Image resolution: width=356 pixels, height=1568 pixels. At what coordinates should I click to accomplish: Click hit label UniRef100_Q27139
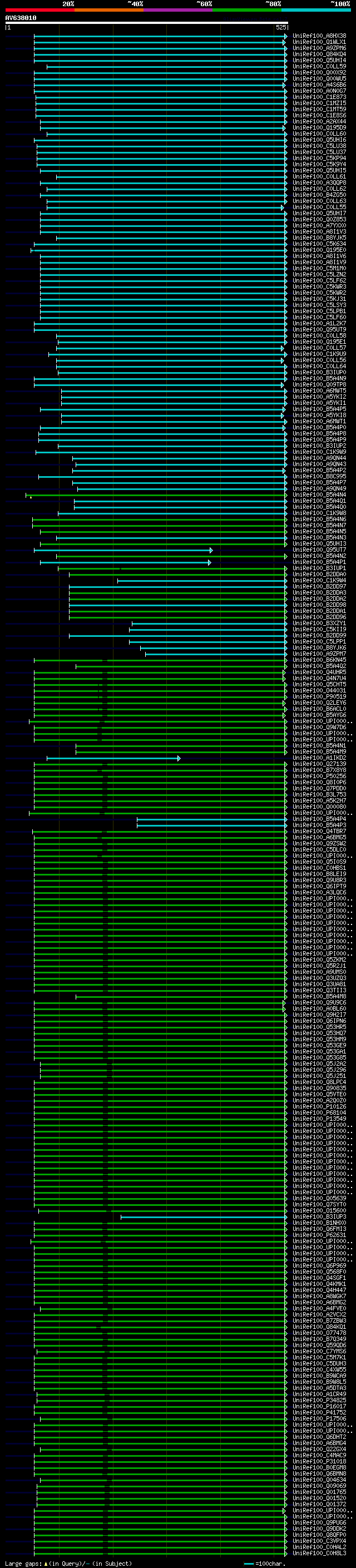click(319, 764)
